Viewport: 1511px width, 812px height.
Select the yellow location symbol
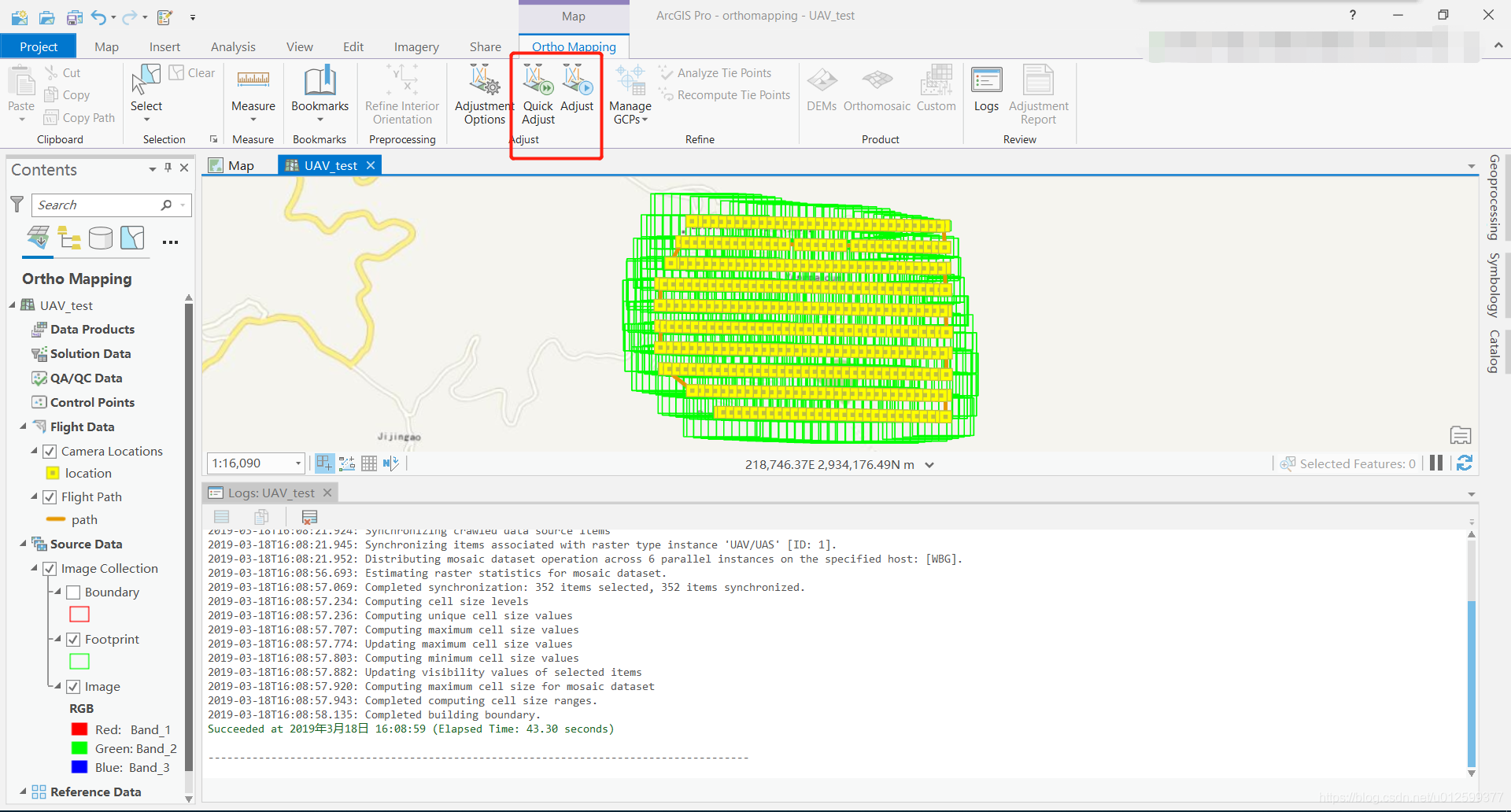click(53, 473)
